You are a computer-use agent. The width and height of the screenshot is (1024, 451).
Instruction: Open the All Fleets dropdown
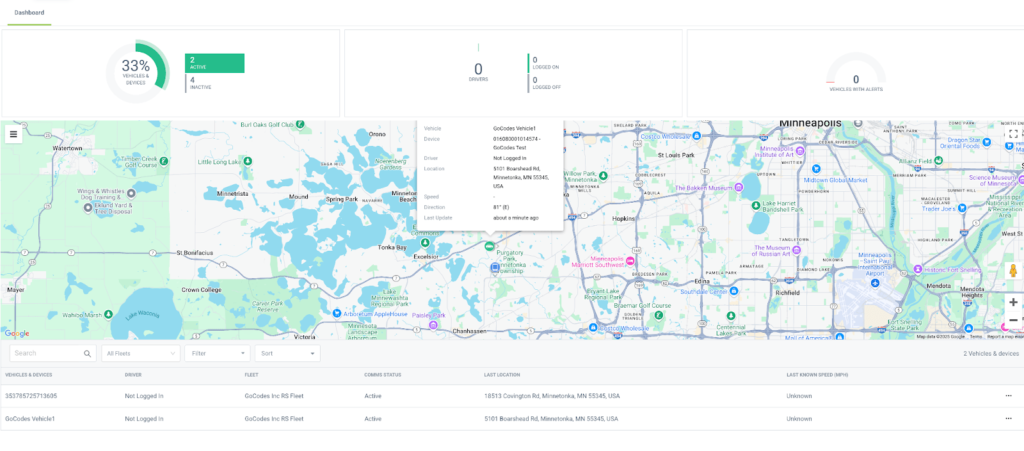140,353
